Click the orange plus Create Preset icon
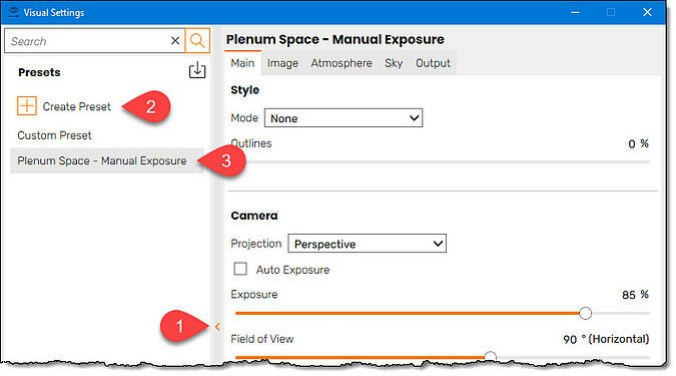 click(27, 106)
